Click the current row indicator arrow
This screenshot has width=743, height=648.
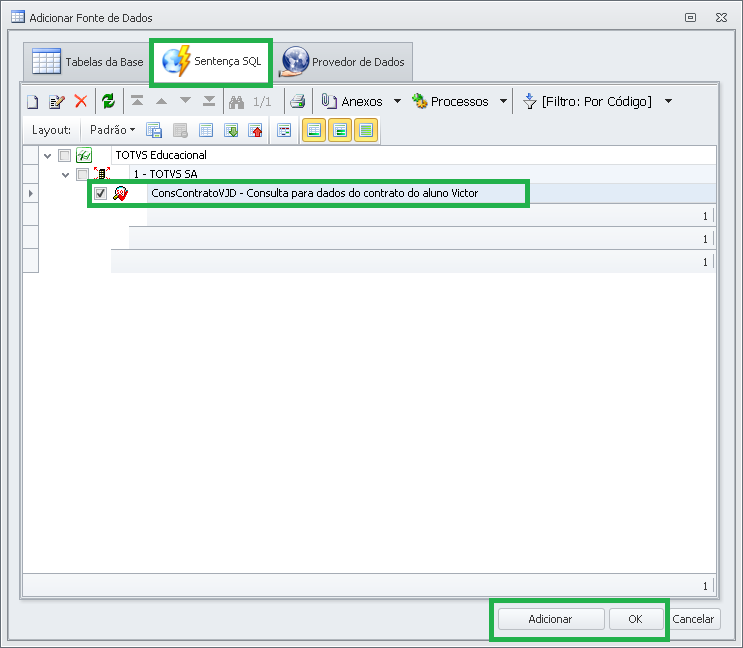click(x=31, y=193)
